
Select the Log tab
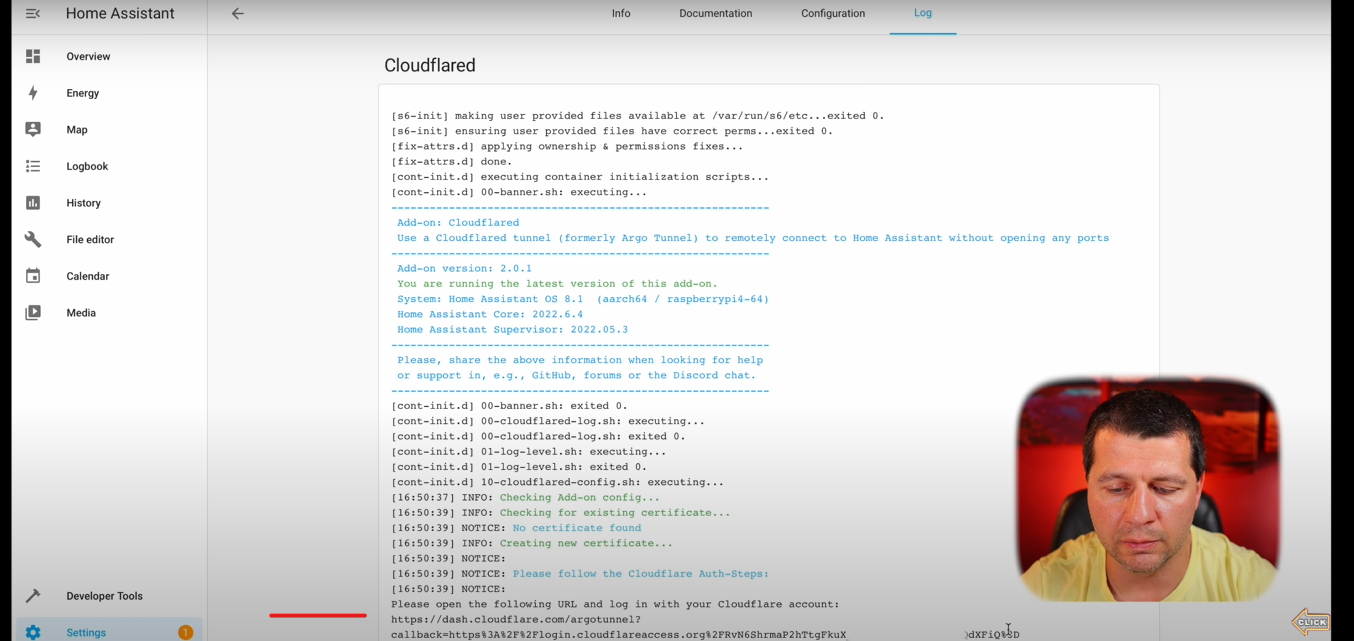[923, 14]
